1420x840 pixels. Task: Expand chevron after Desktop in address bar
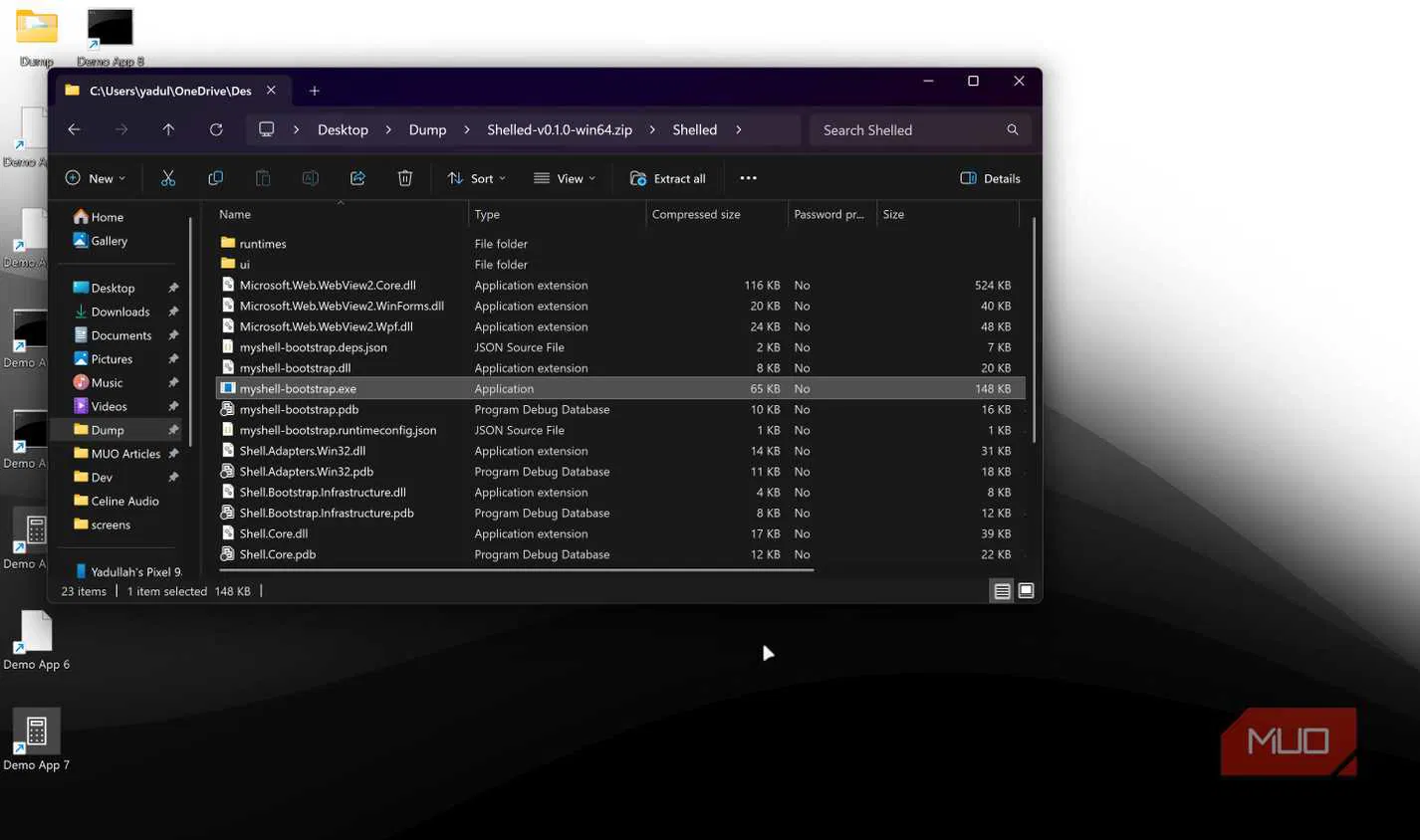[x=387, y=129]
